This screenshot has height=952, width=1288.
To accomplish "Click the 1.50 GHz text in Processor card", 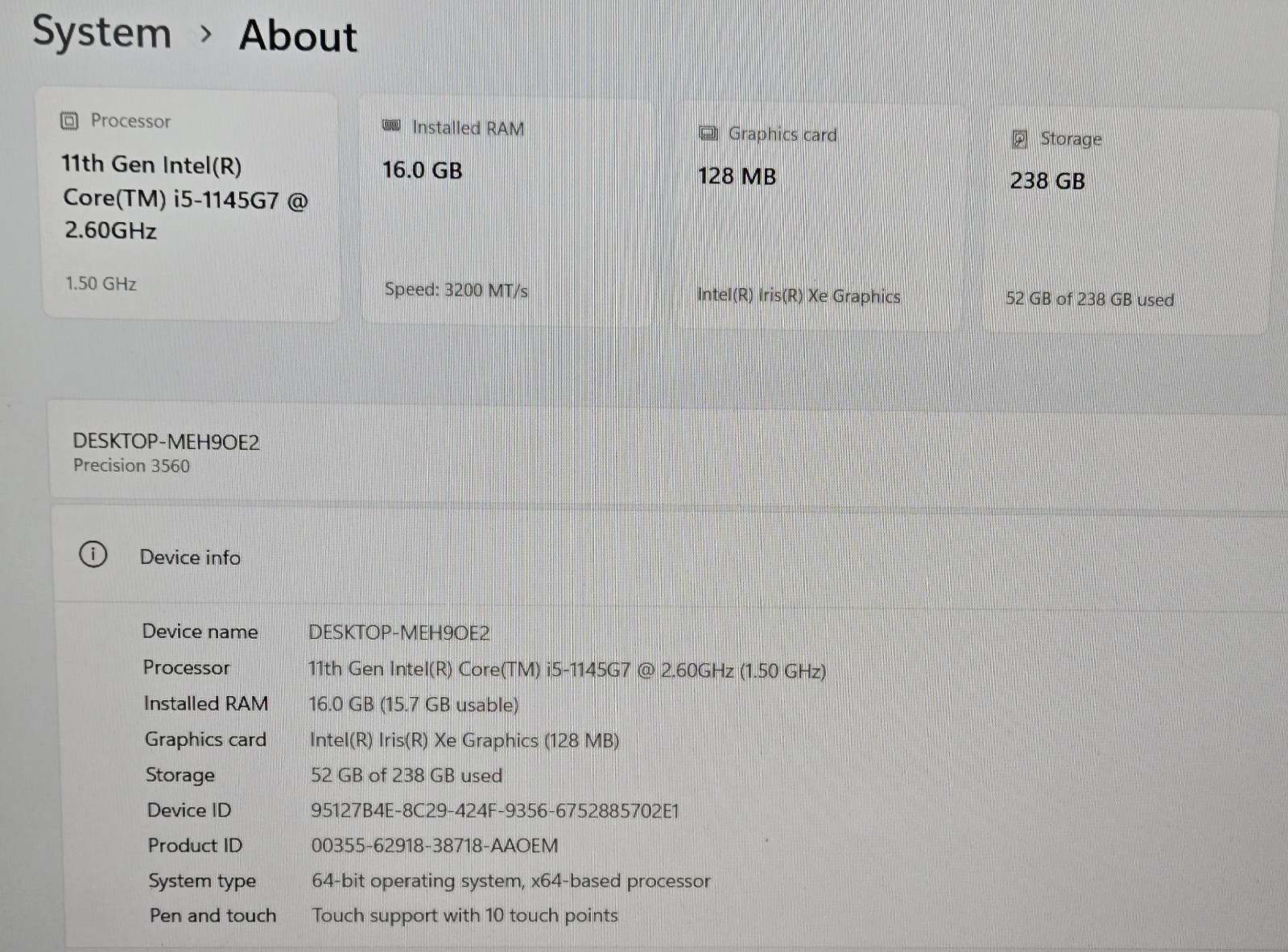I will click(101, 283).
